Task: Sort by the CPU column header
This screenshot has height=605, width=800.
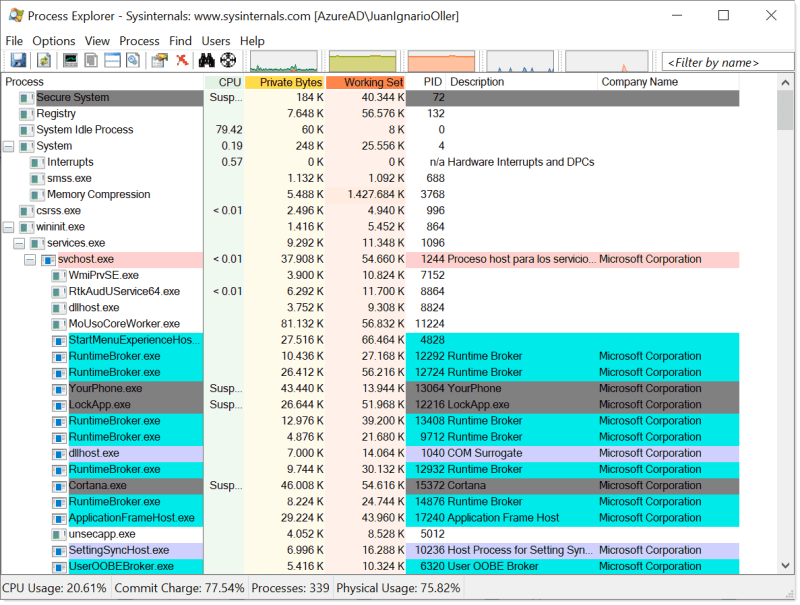Action: (224, 82)
